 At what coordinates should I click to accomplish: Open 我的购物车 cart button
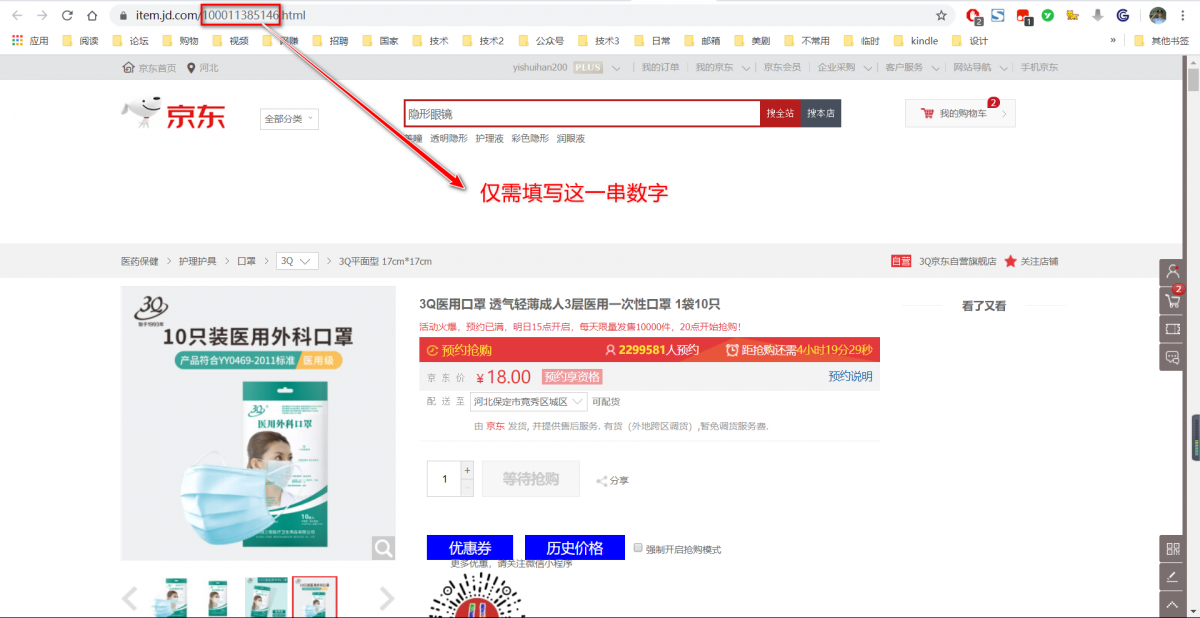coord(960,114)
